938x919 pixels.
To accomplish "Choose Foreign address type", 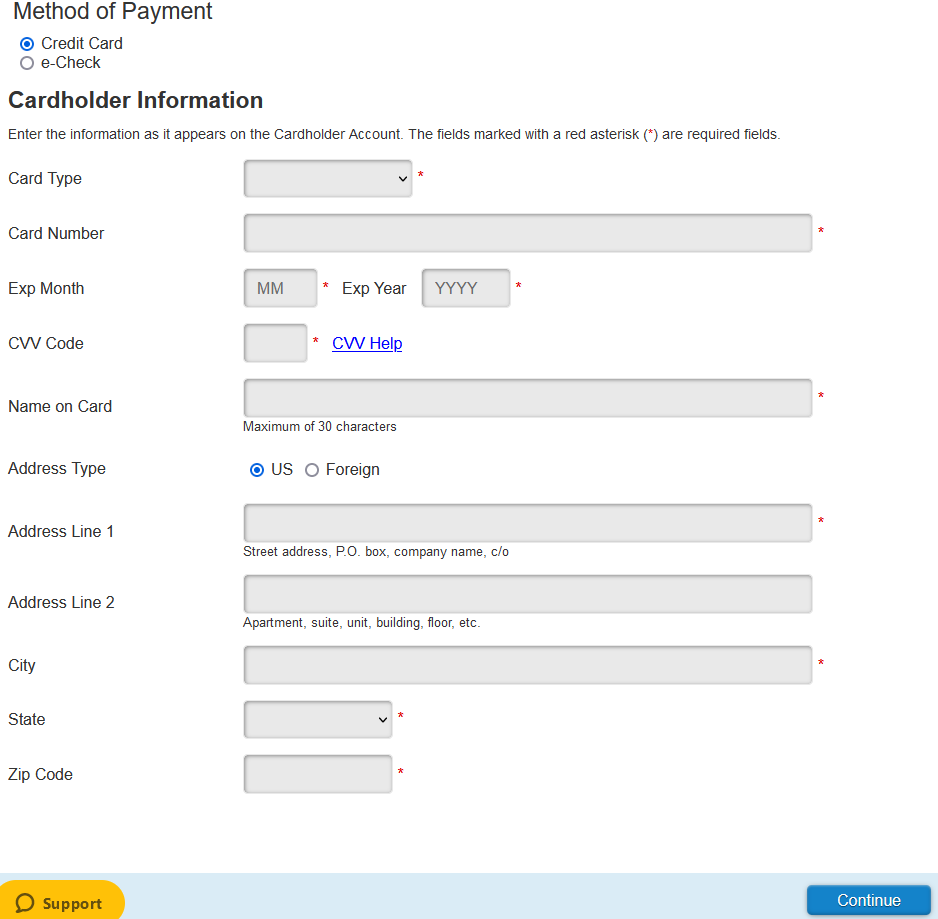I will pos(312,470).
